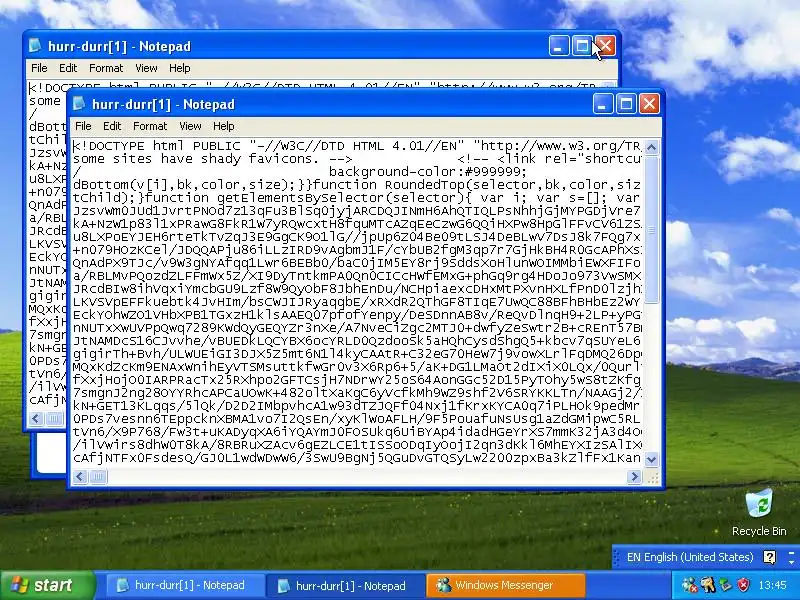
Task: Close the front Notepad window
Action: (649, 104)
